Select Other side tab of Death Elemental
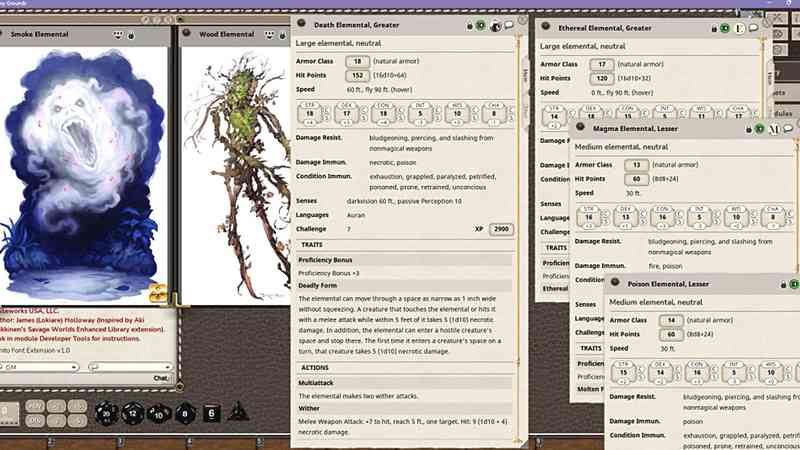 (524, 110)
